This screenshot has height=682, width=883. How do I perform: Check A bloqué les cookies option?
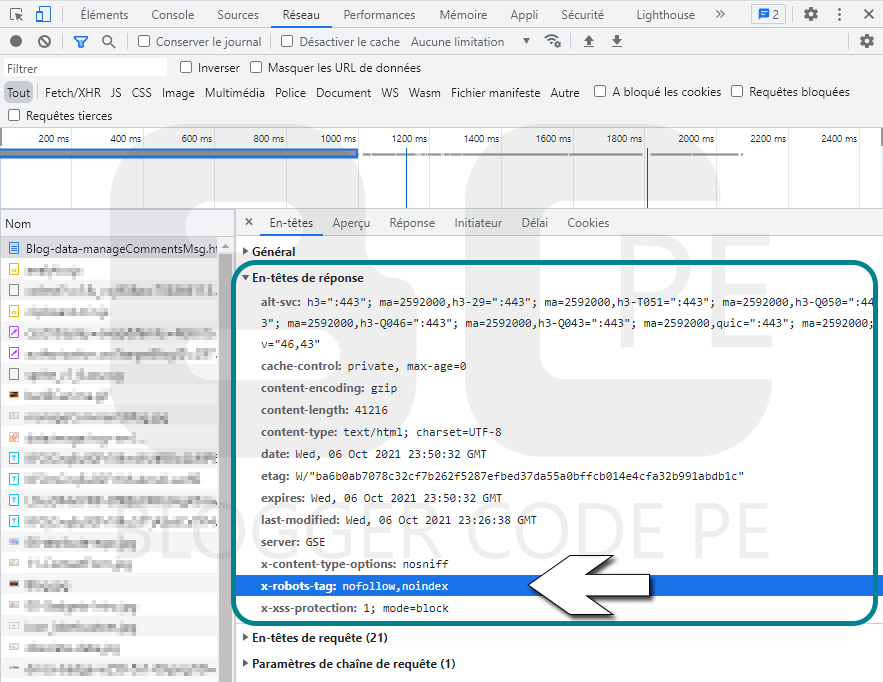(x=600, y=91)
